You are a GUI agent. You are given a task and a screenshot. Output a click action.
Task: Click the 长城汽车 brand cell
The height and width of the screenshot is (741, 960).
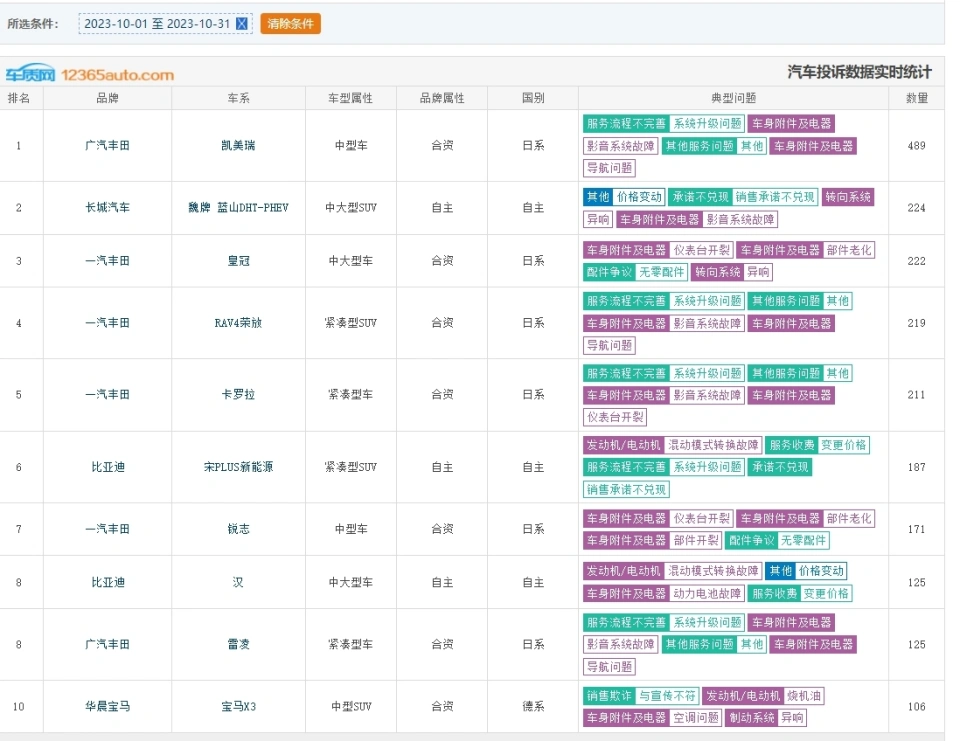[x=107, y=208]
